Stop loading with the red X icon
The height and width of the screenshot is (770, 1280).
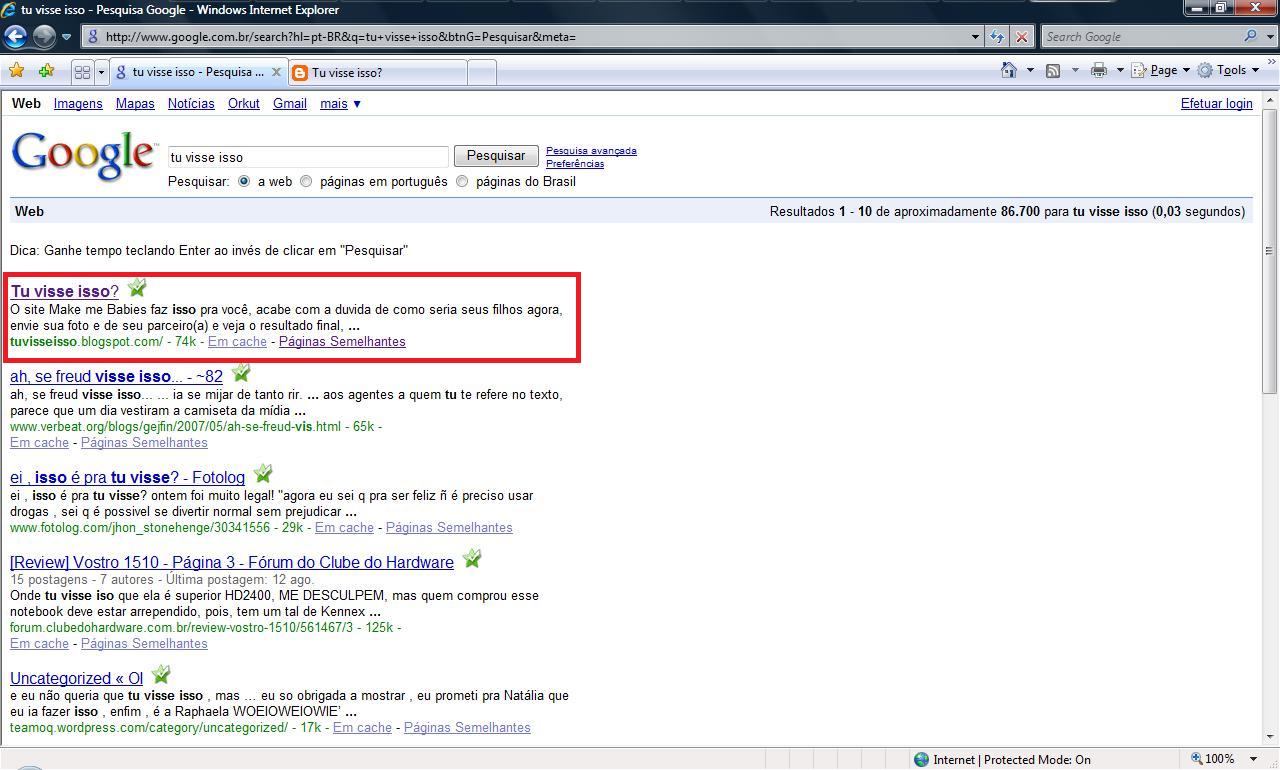click(1021, 37)
